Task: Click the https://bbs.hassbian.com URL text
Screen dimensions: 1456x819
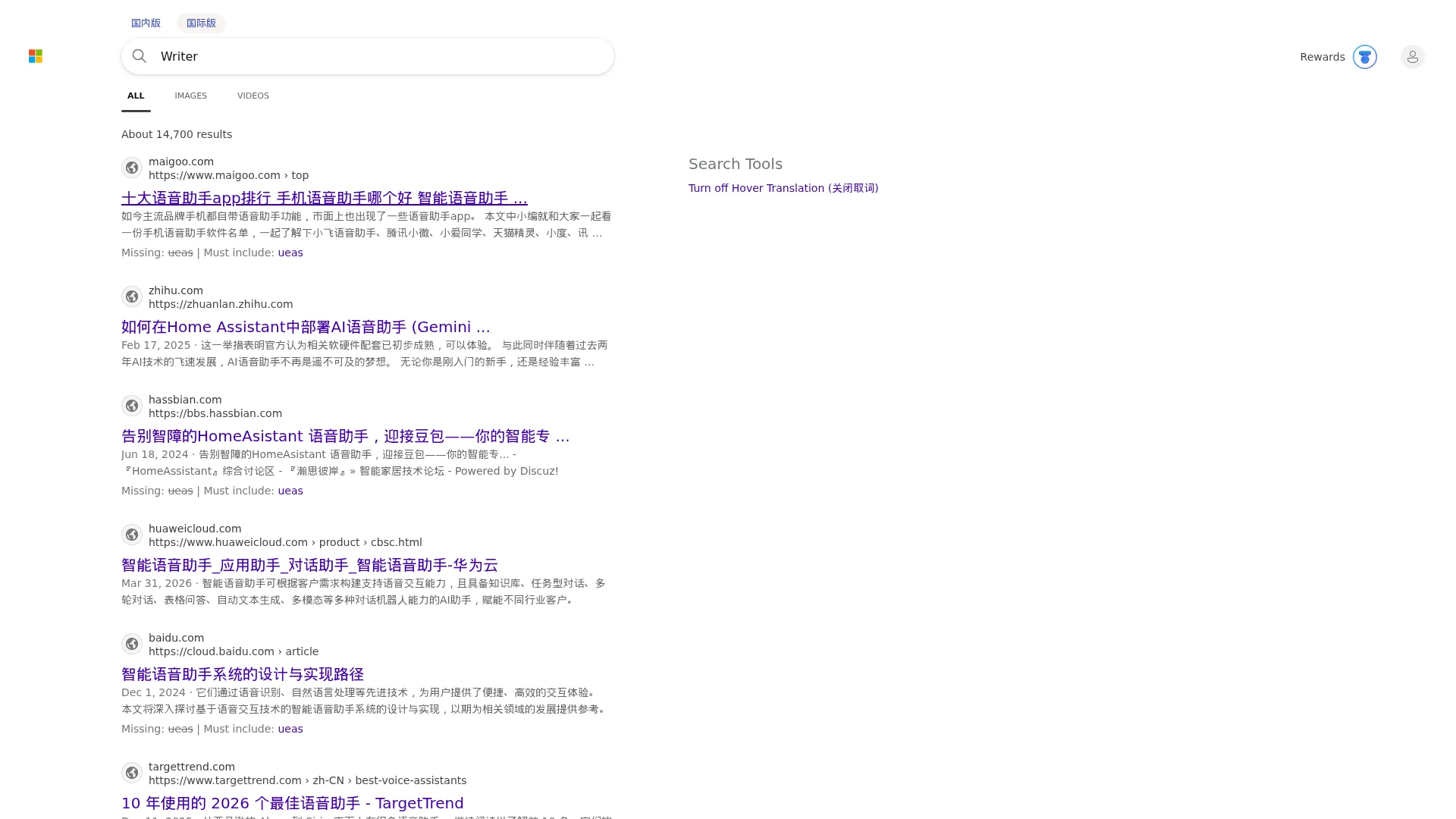Action: (215, 413)
